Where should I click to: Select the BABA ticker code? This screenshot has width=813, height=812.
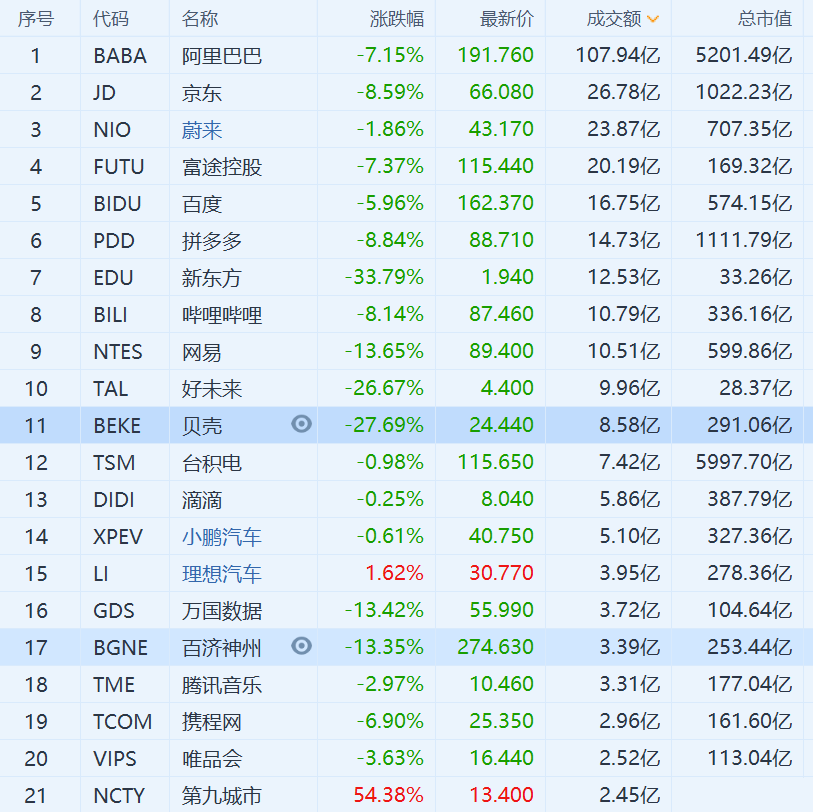click(x=120, y=55)
